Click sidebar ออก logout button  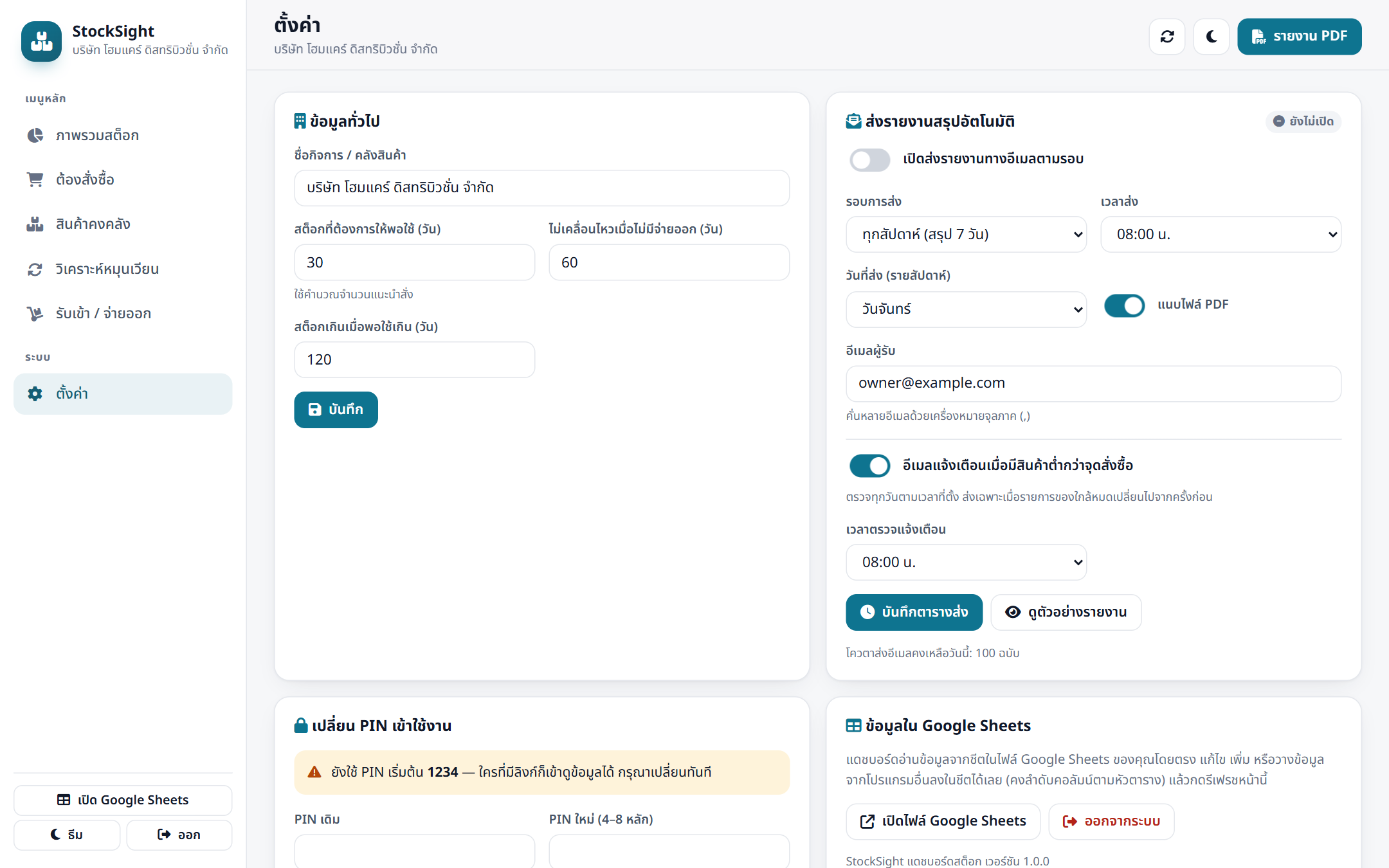pyautogui.click(x=179, y=835)
